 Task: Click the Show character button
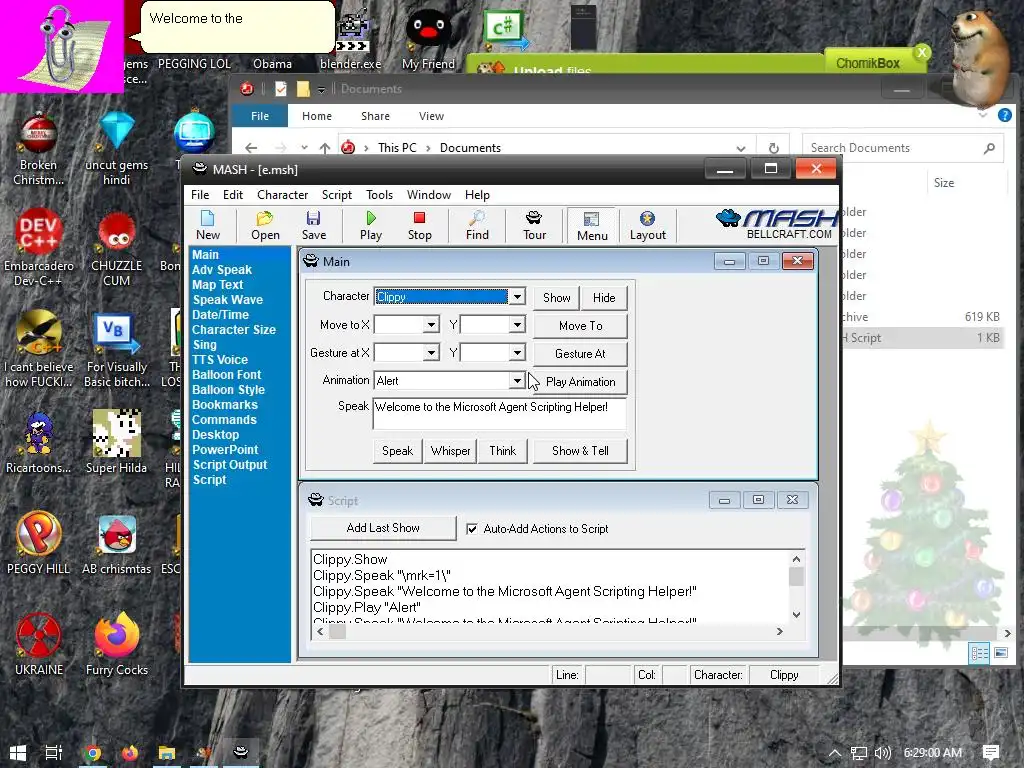click(x=556, y=298)
